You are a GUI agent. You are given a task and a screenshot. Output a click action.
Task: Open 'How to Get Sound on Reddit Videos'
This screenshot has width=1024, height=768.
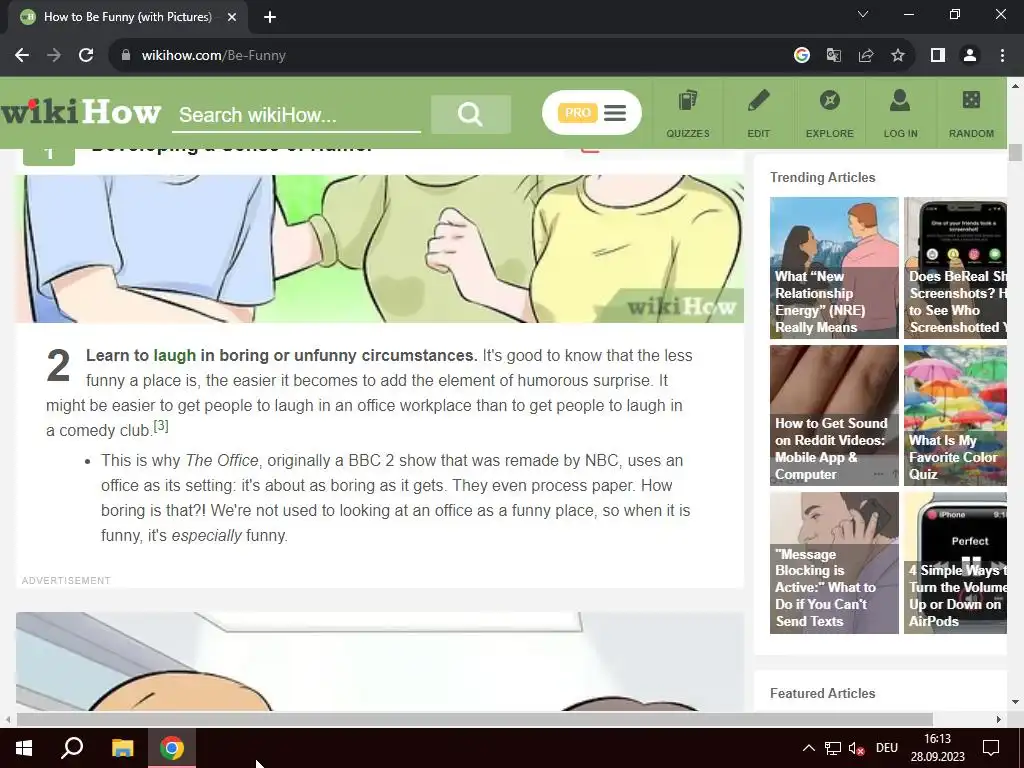pyautogui.click(x=834, y=415)
